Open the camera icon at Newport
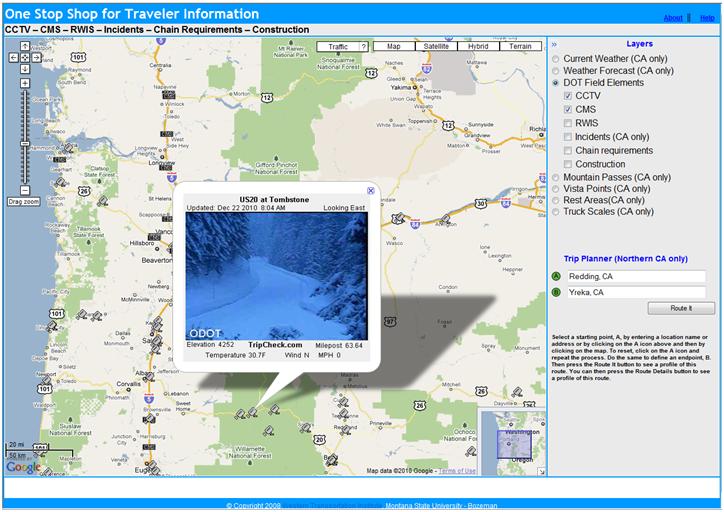Image resolution: width=724 pixels, height=512 pixels. (x=46, y=381)
